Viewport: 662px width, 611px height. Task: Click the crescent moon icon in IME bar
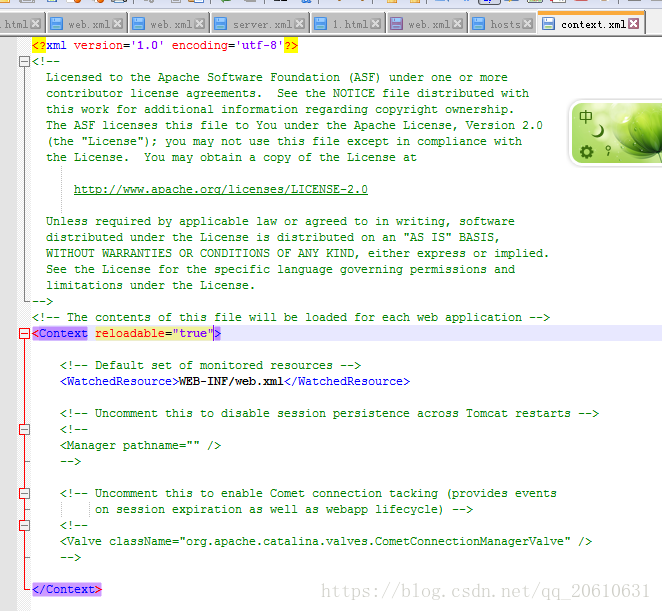coord(598,132)
